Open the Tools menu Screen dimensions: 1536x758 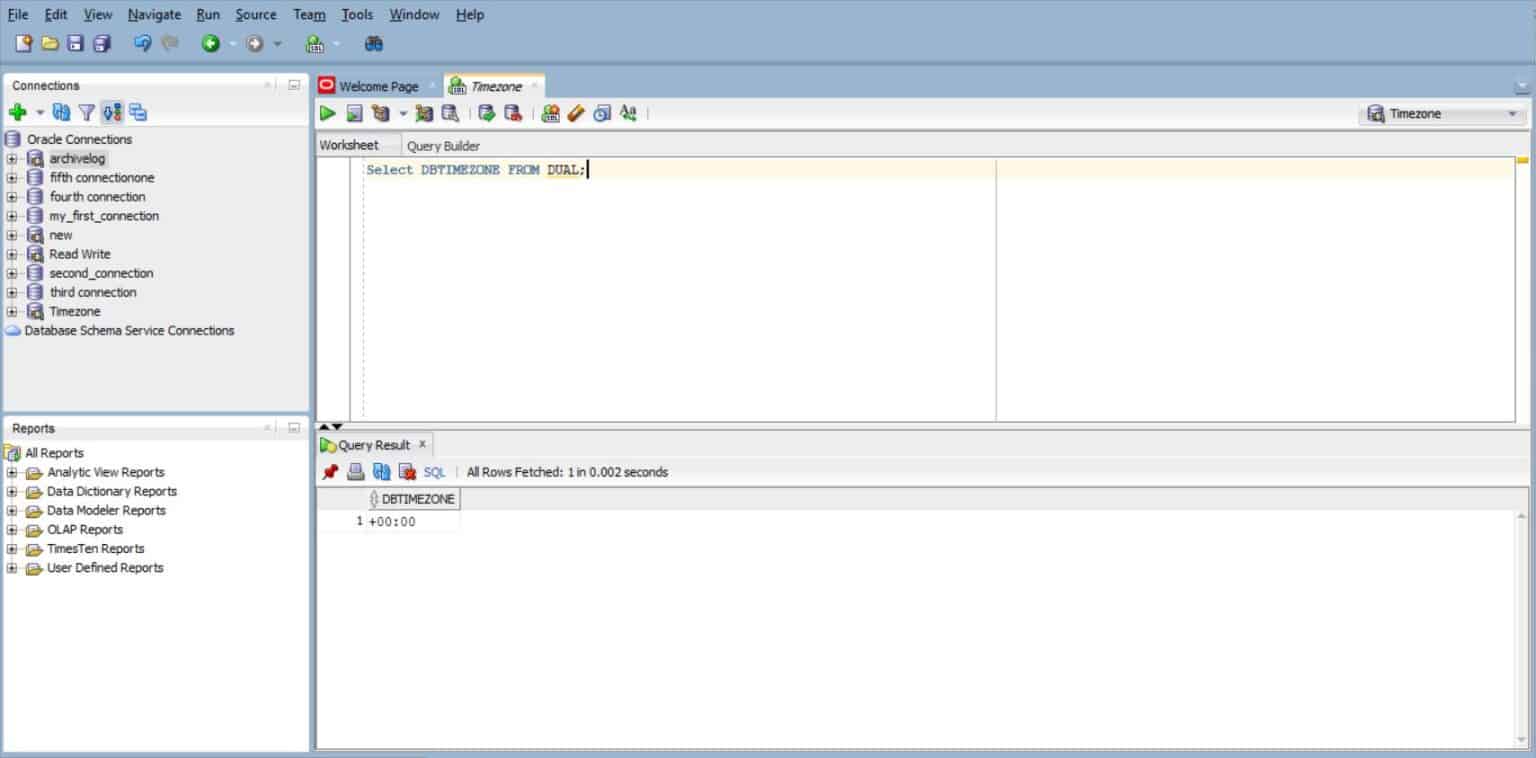[356, 14]
